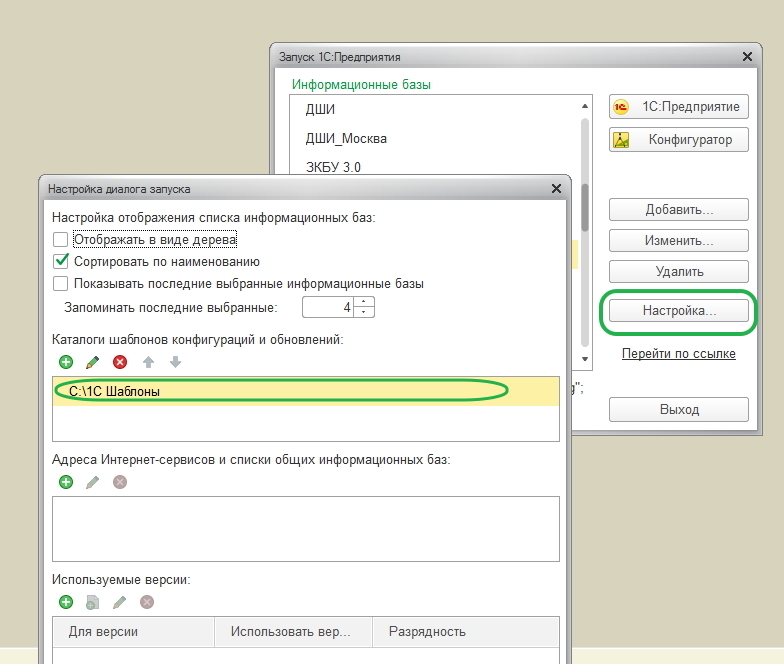Edit Internet service address with pencil icon
The height and width of the screenshot is (664, 784).
coord(92,482)
